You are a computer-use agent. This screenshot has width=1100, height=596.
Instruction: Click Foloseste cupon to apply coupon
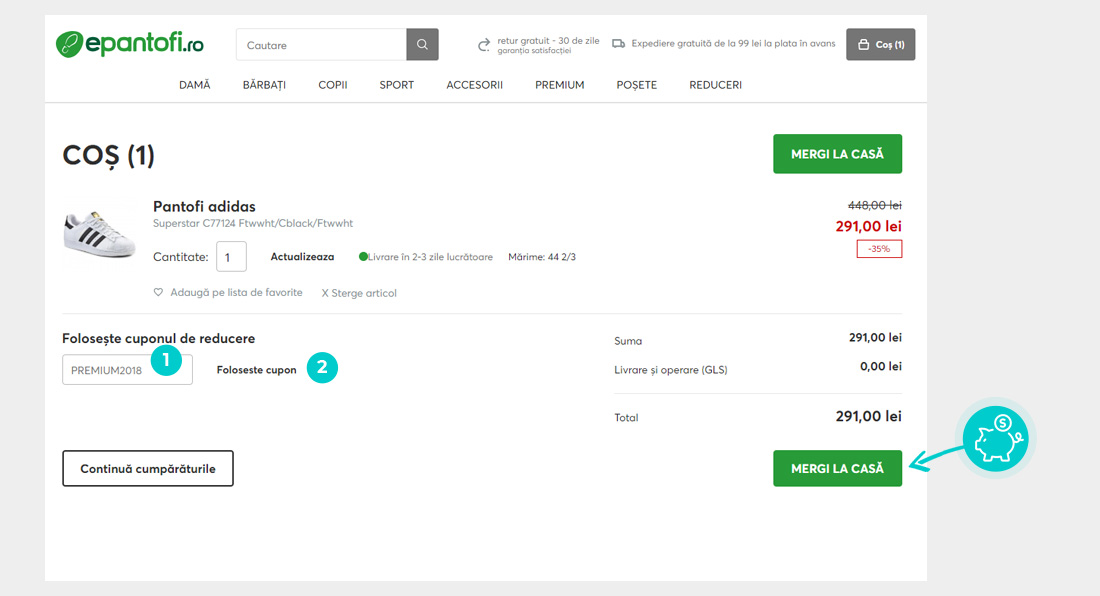pyautogui.click(x=257, y=370)
